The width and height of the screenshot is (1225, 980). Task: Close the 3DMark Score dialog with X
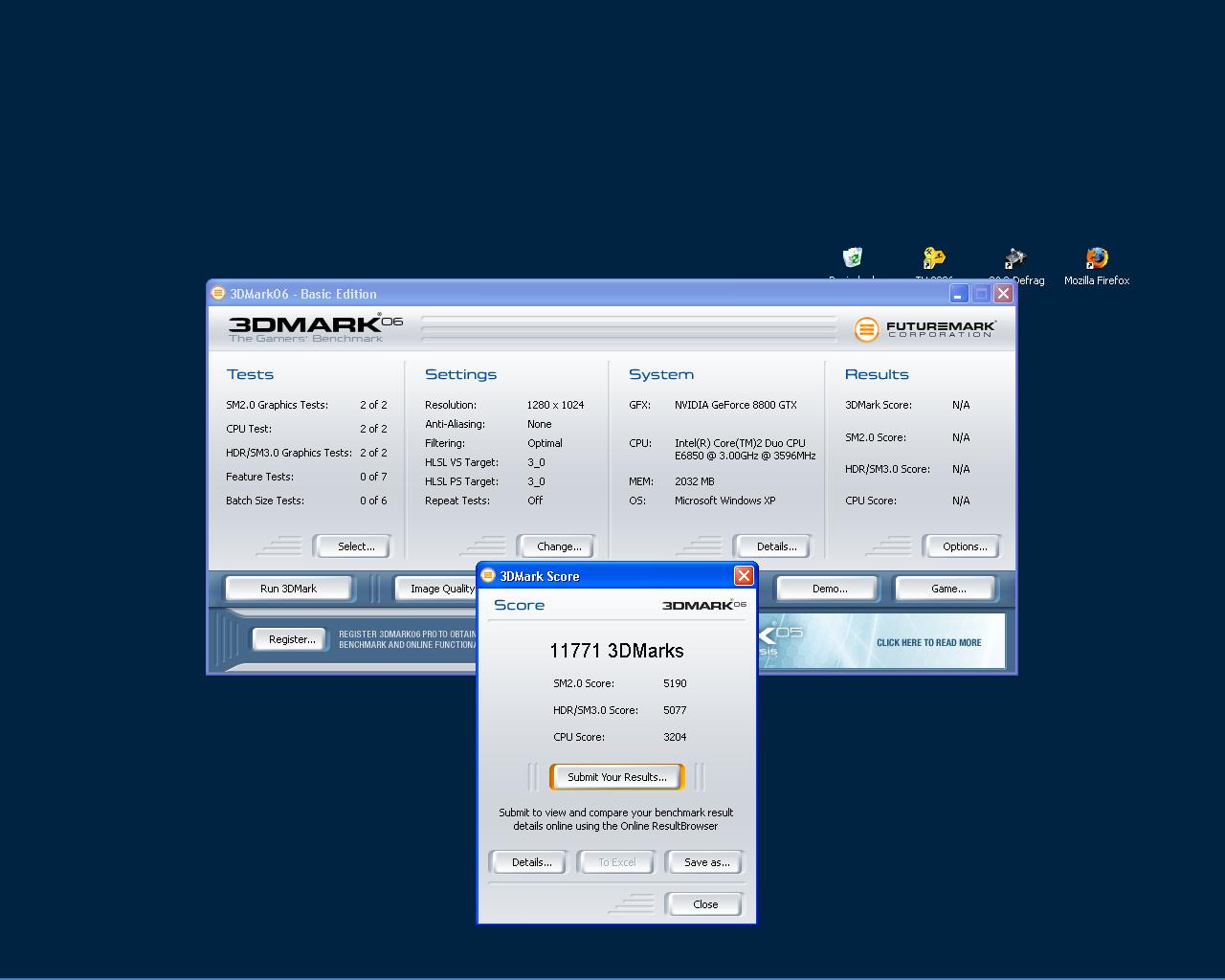(744, 575)
